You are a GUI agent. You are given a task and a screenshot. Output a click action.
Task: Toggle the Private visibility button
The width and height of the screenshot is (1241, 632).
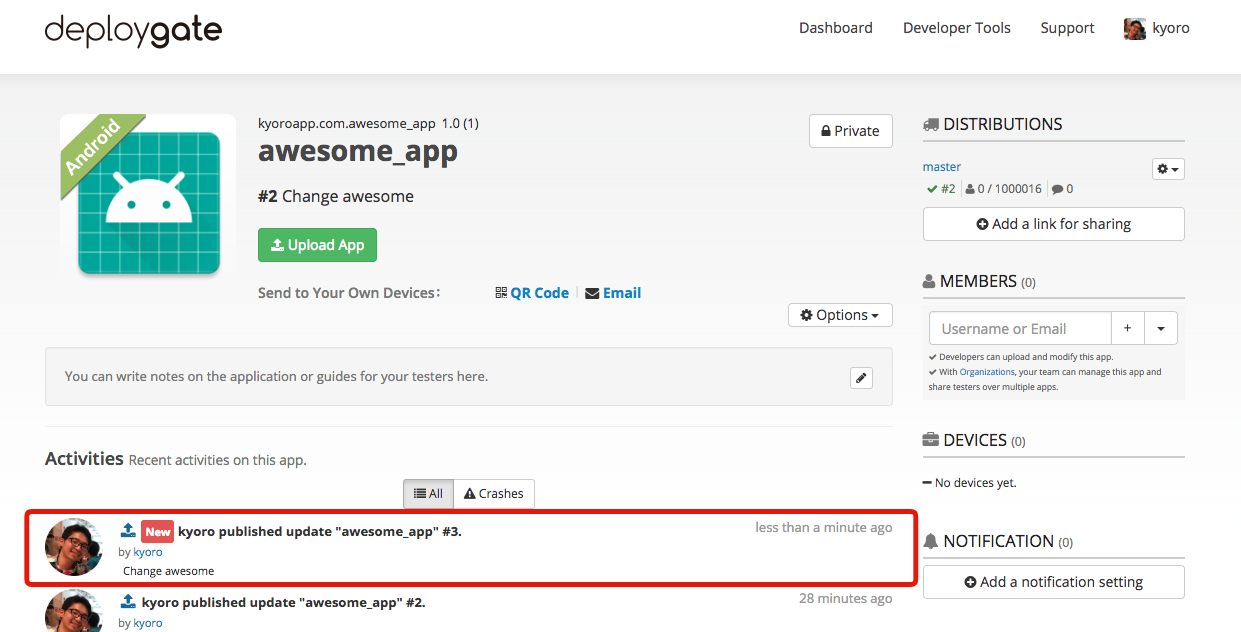coord(850,131)
